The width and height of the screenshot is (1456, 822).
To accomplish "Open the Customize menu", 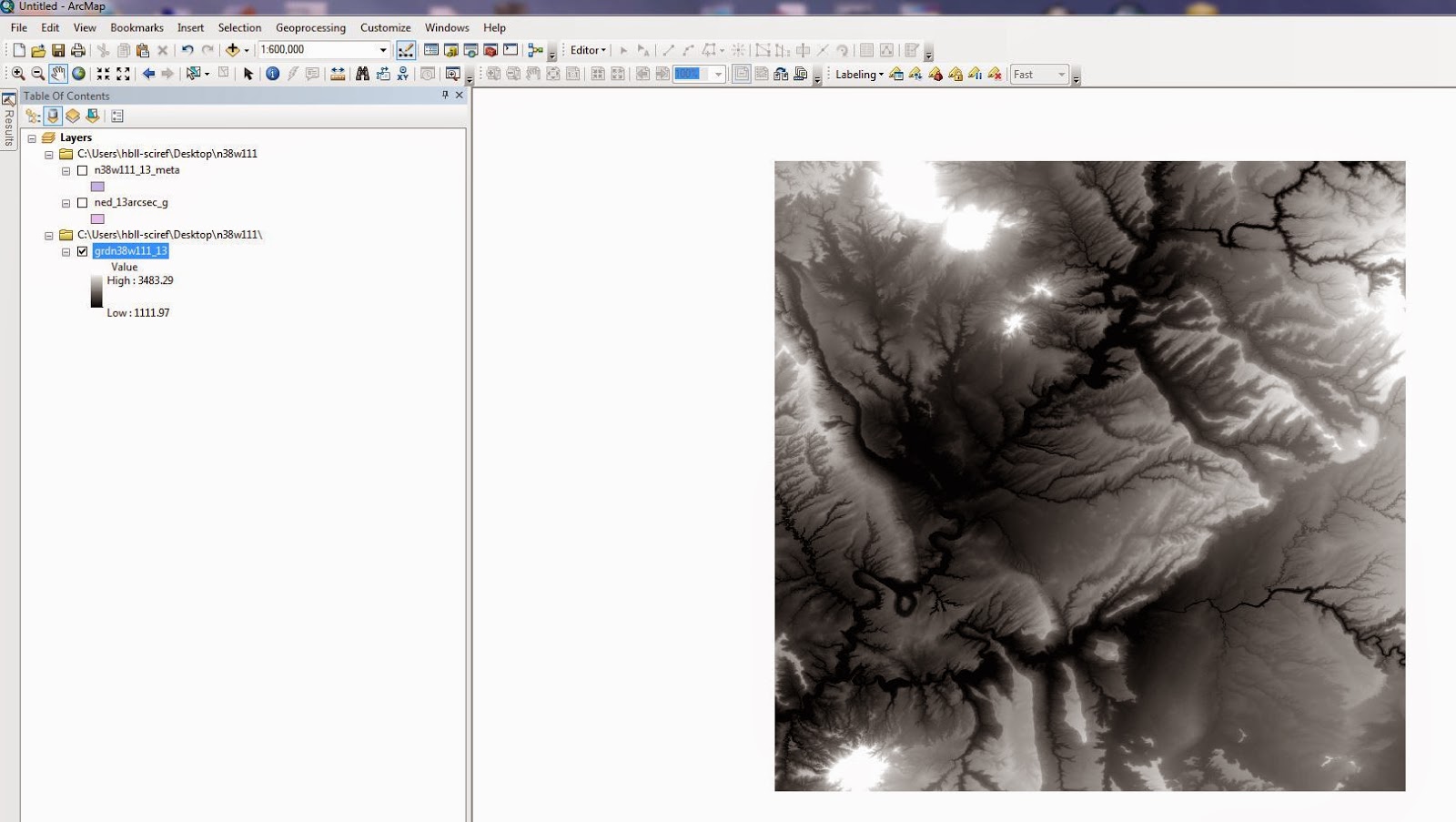I will [385, 27].
